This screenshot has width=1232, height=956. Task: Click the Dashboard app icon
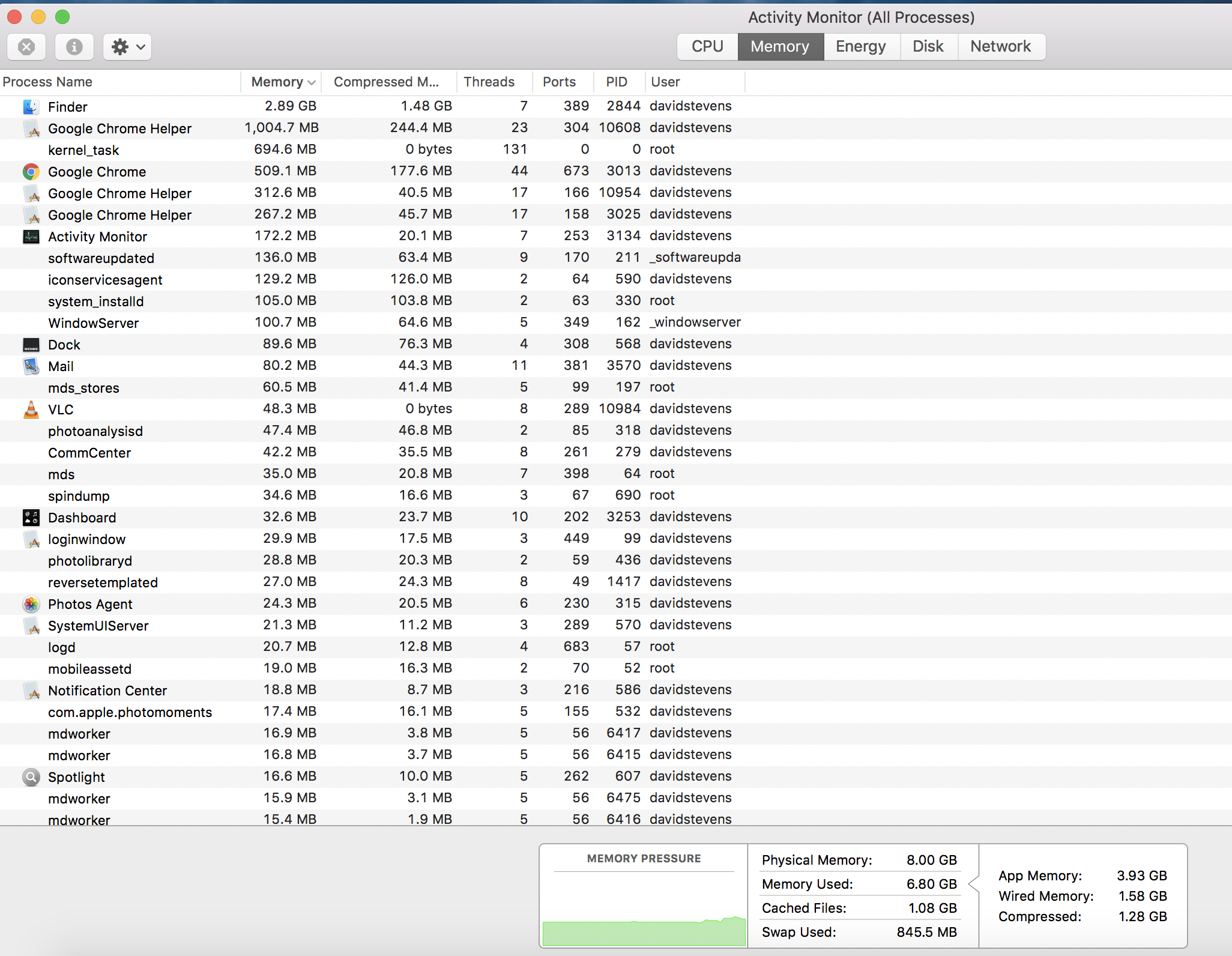point(31,518)
